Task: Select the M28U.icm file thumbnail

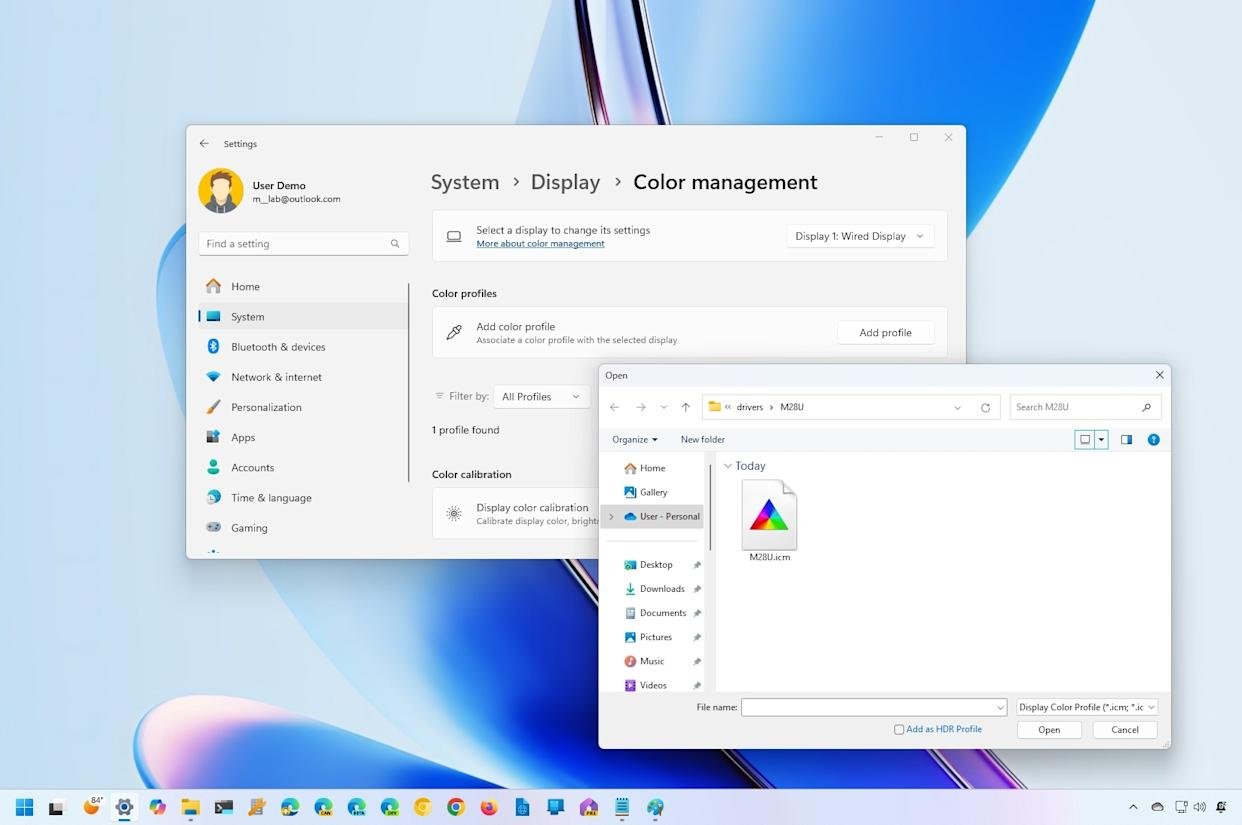Action: (x=769, y=518)
